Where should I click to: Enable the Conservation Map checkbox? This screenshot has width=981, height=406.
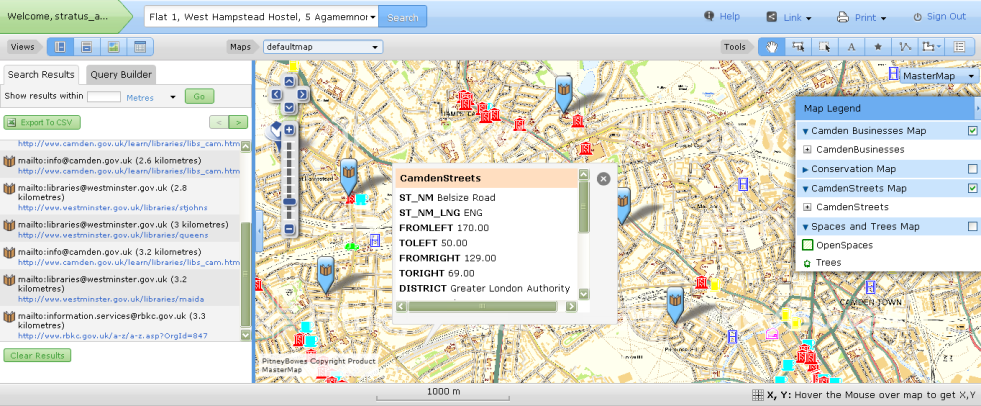tap(972, 169)
